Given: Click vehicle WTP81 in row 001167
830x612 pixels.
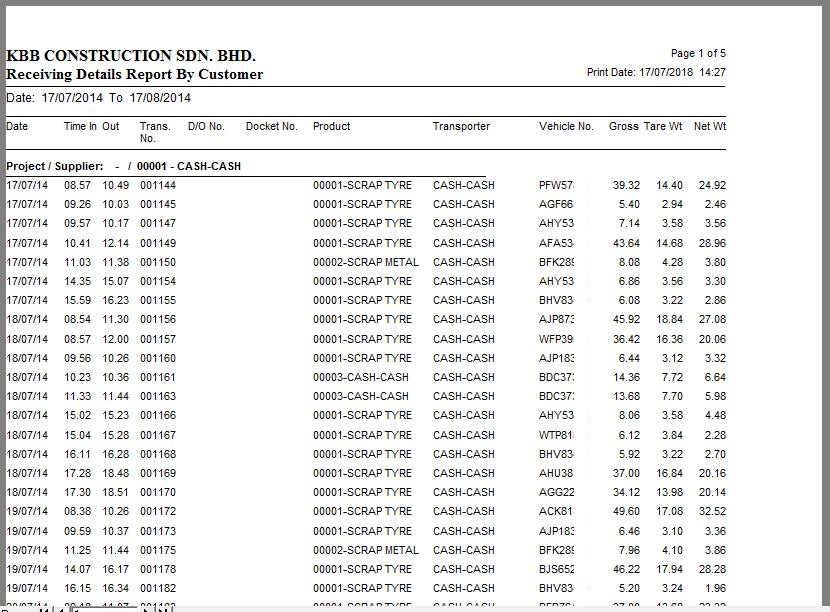Looking at the screenshot, I should [x=556, y=436].
